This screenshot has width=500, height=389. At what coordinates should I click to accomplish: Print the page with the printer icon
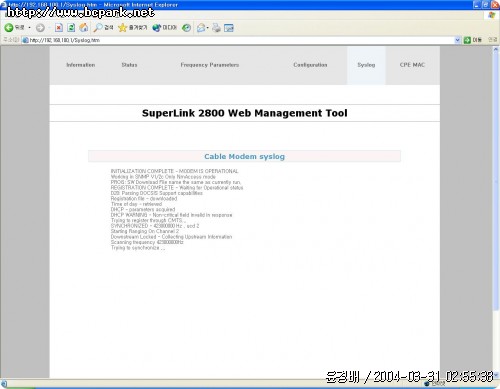pos(216,28)
